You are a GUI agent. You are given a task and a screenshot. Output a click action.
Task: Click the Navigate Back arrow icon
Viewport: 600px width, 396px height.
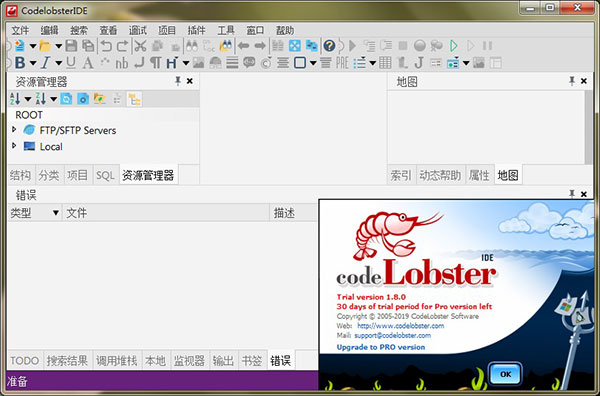click(244, 46)
